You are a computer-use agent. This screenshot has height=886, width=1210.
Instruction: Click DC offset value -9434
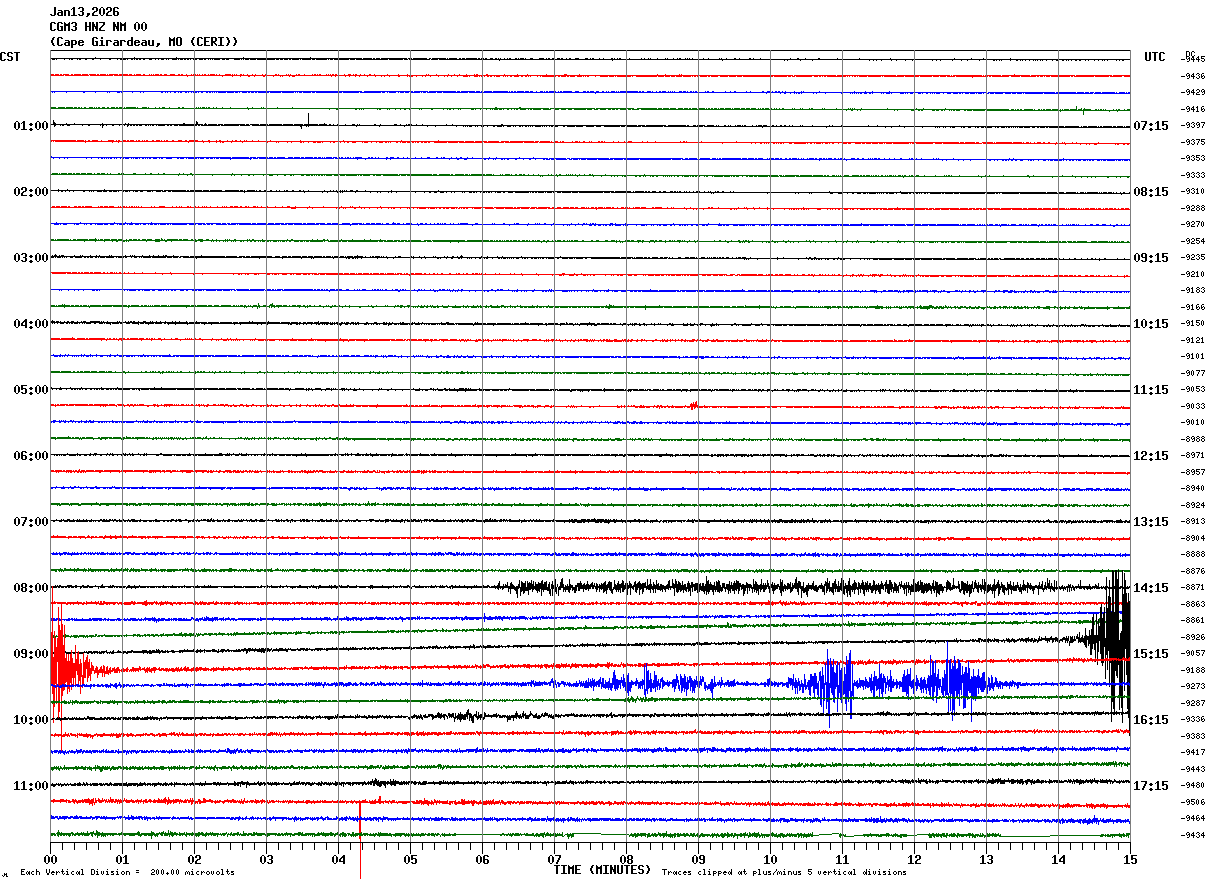(1194, 835)
